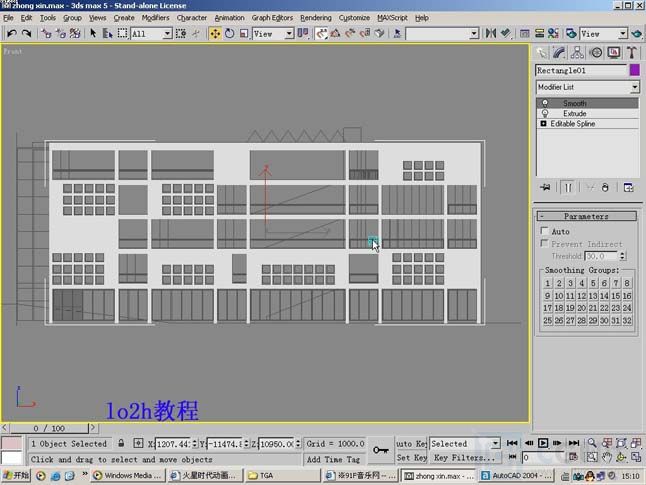
Task: Click the Align tool icon
Action: [506, 33]
